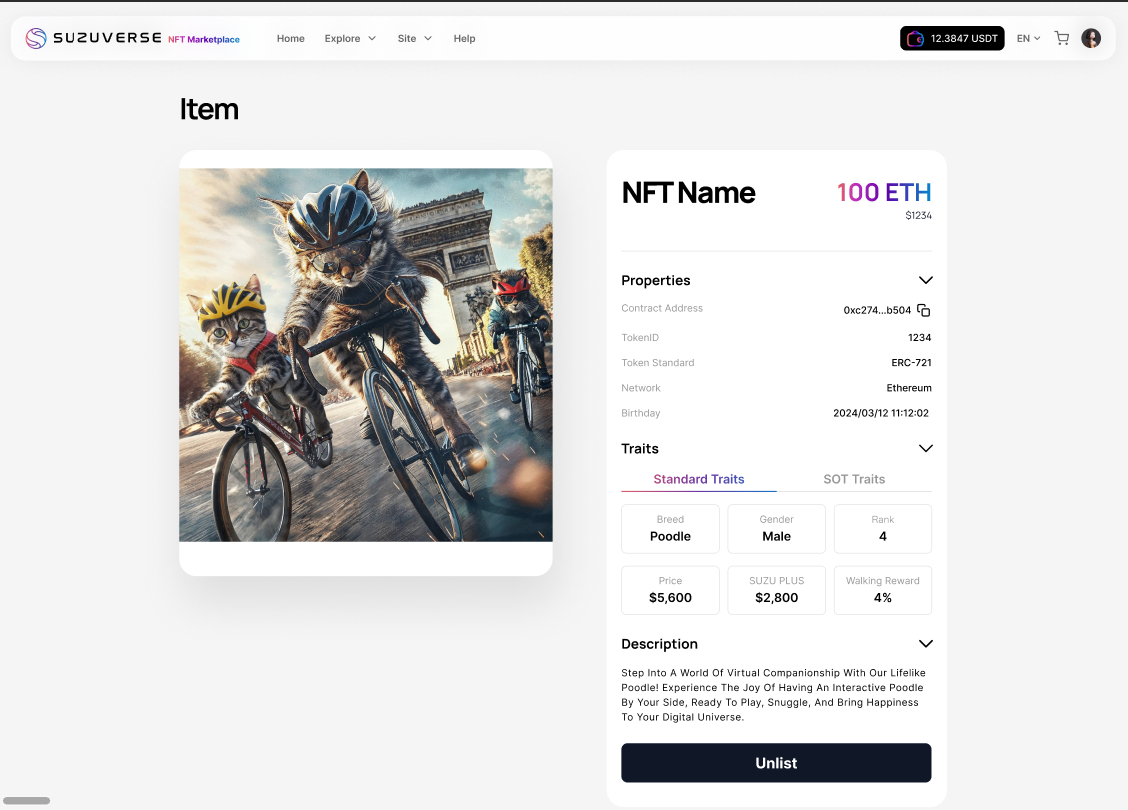
Task: Open the Help menu item
Action: coord(464,38)
